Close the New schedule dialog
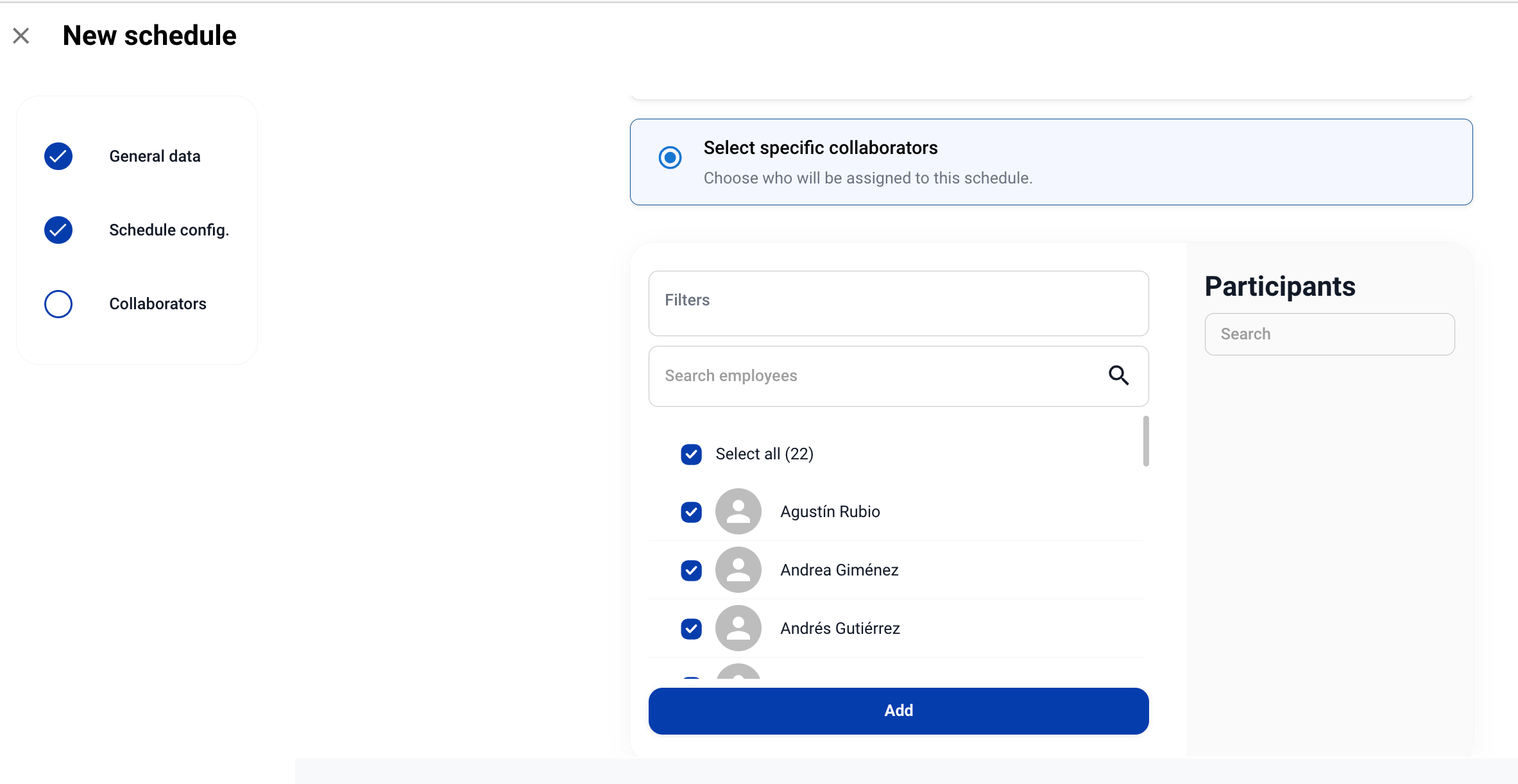Screen dimensions: 1518x784 21,36
